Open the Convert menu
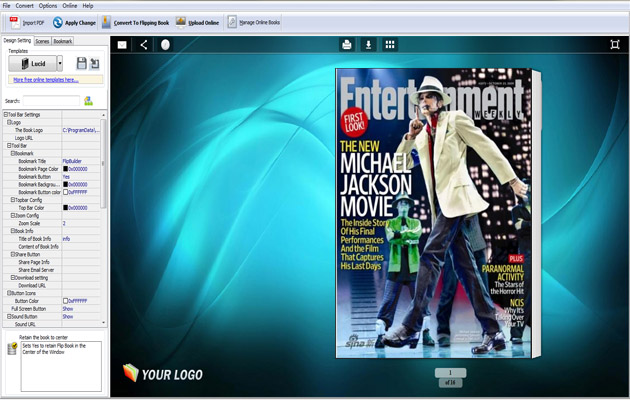 pyautogui.click(x=25, y=6)
